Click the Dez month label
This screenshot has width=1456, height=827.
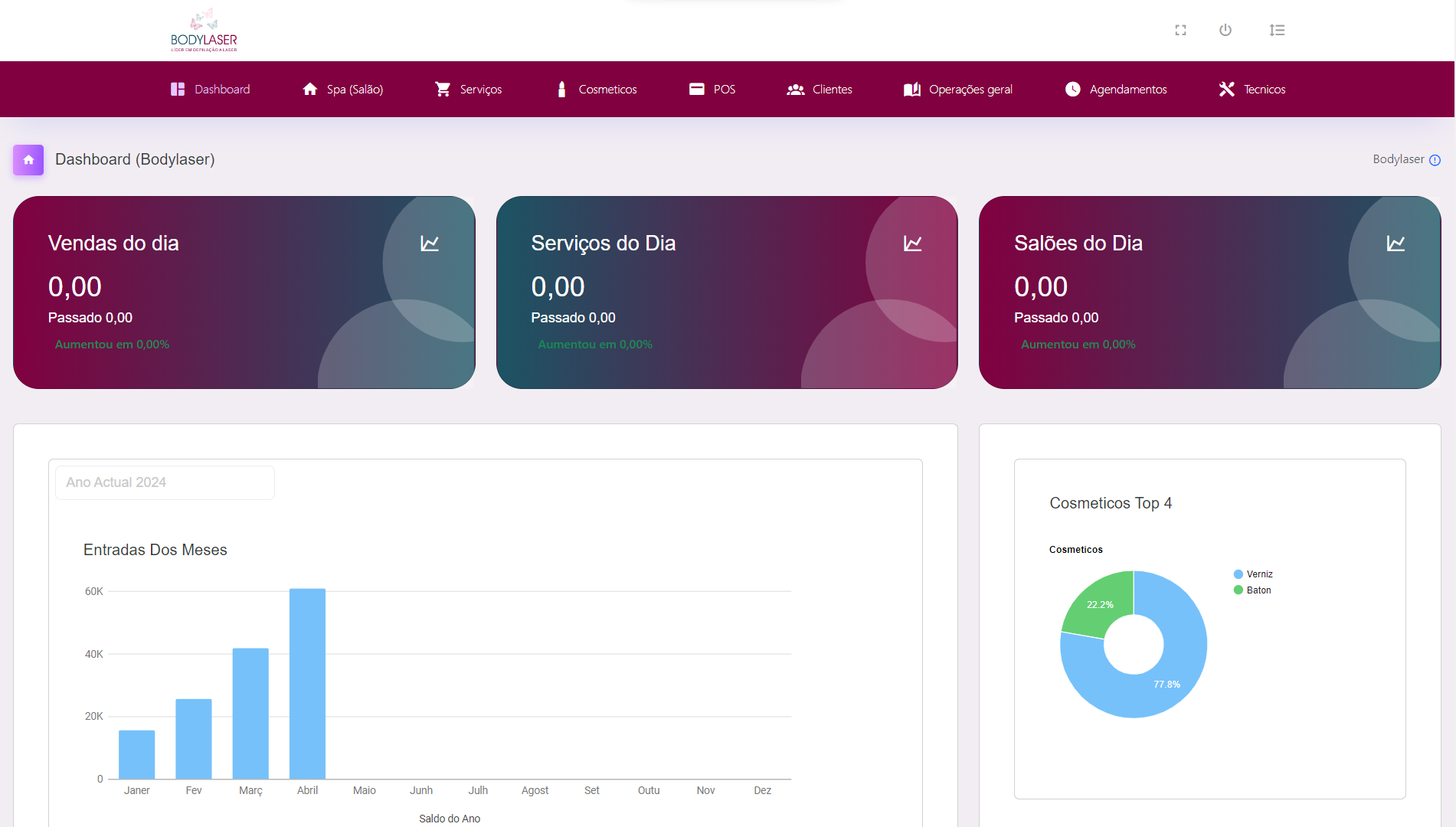coord(763,790)
